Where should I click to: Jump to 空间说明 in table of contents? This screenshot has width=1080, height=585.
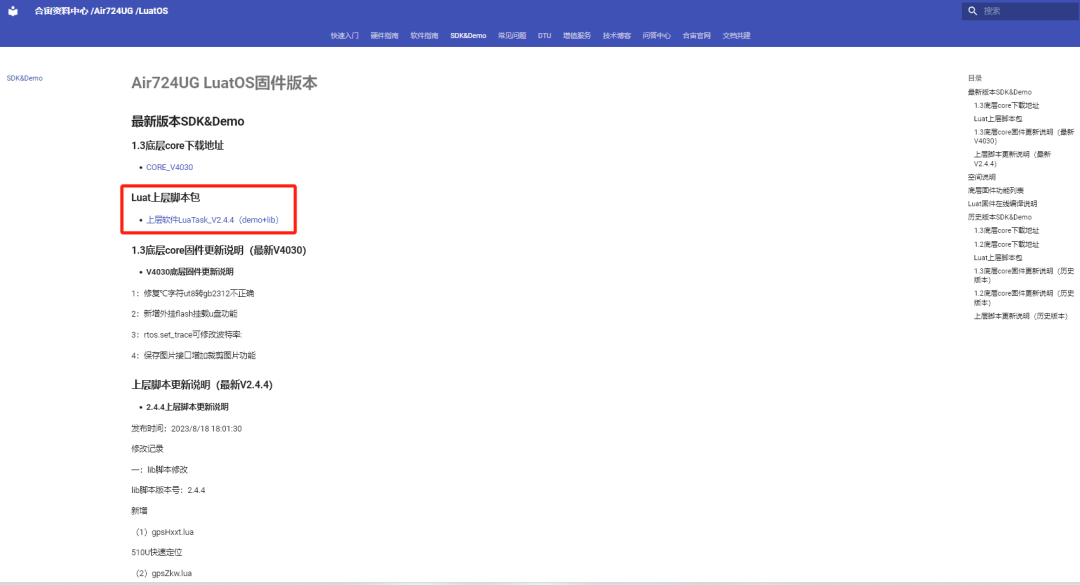coord(982,177)
